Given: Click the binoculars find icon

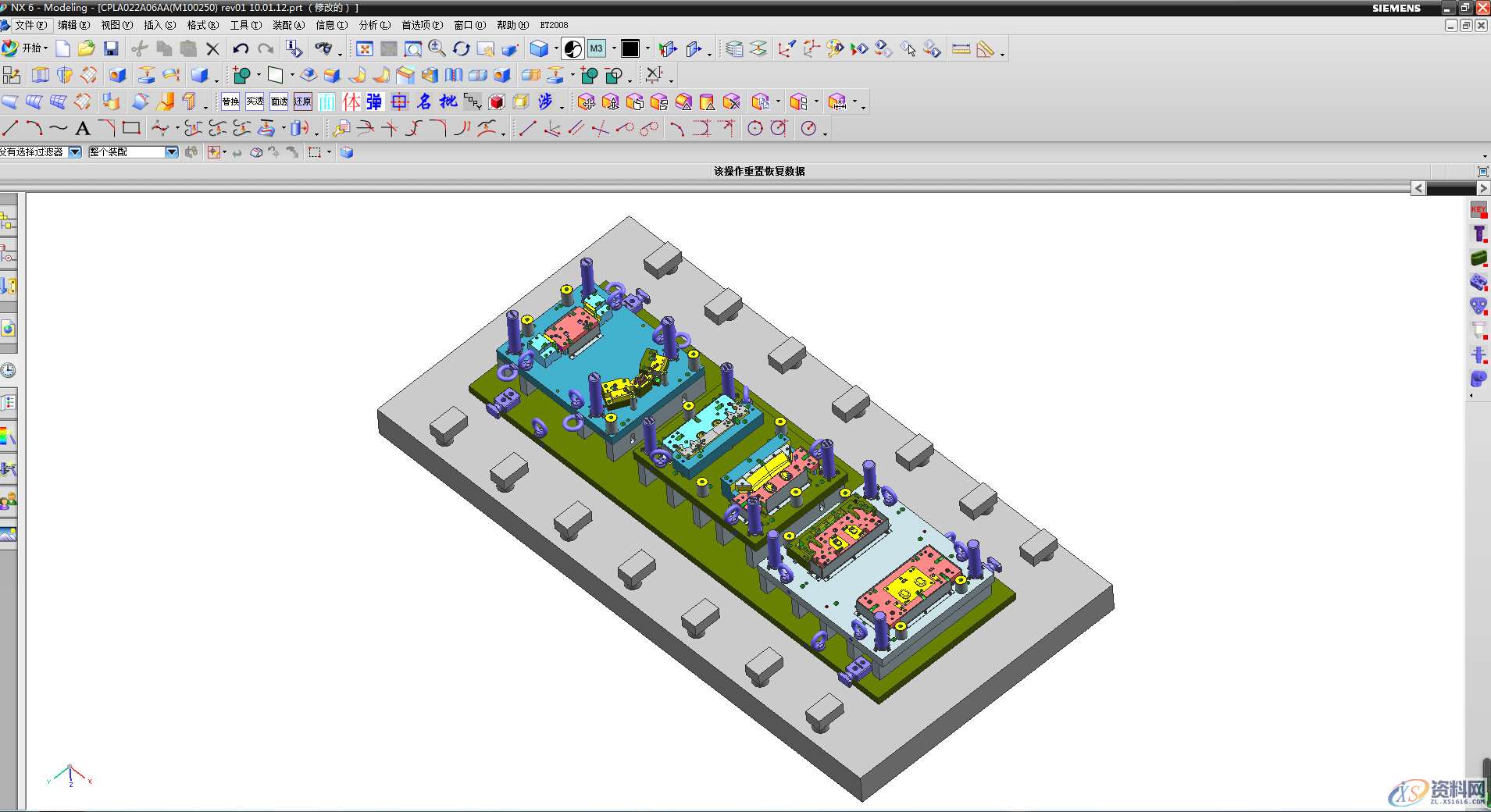Looking at the screenshot, I should (x=323, y=49).
